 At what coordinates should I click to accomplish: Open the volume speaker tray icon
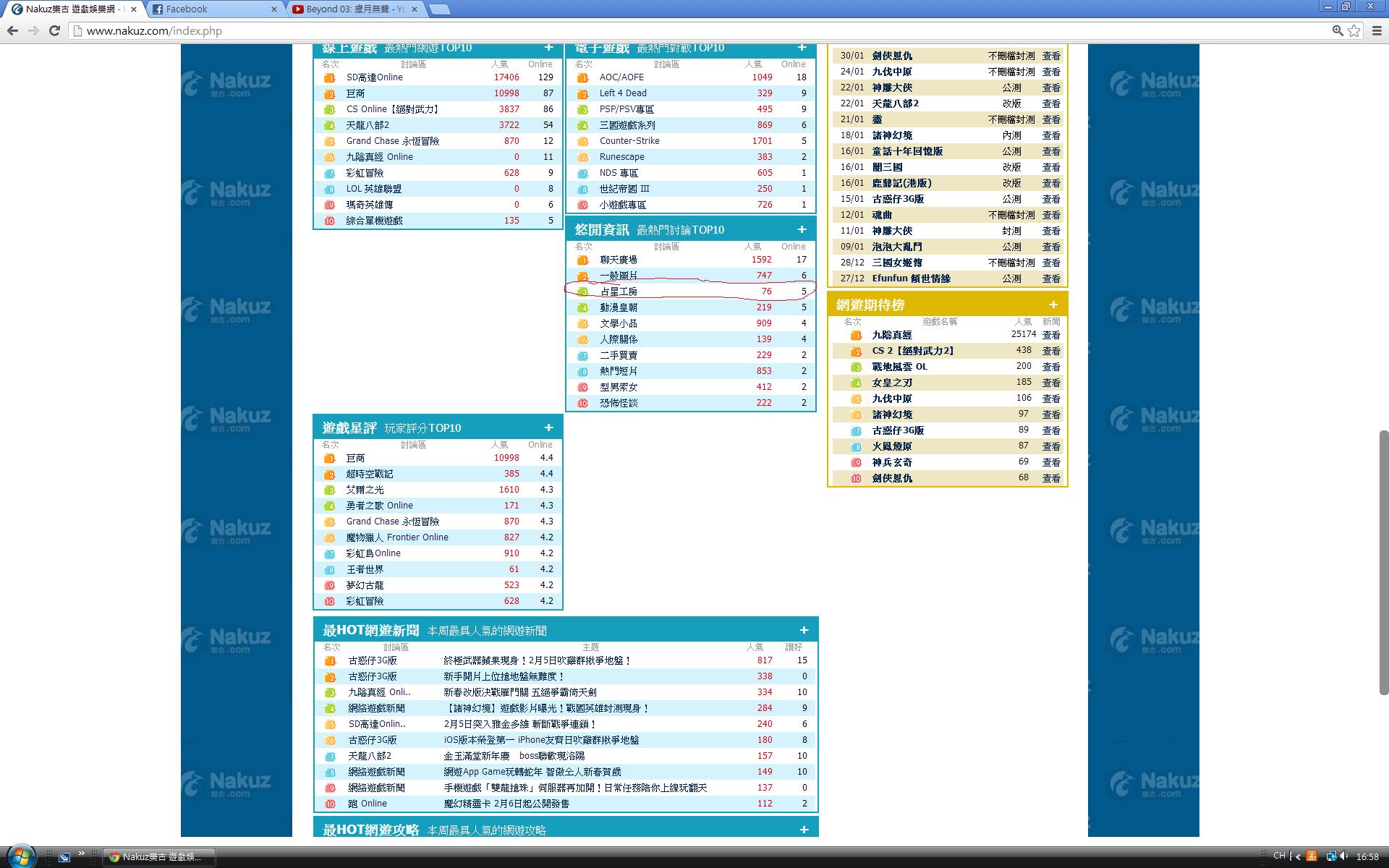(x=1343, y=856)
